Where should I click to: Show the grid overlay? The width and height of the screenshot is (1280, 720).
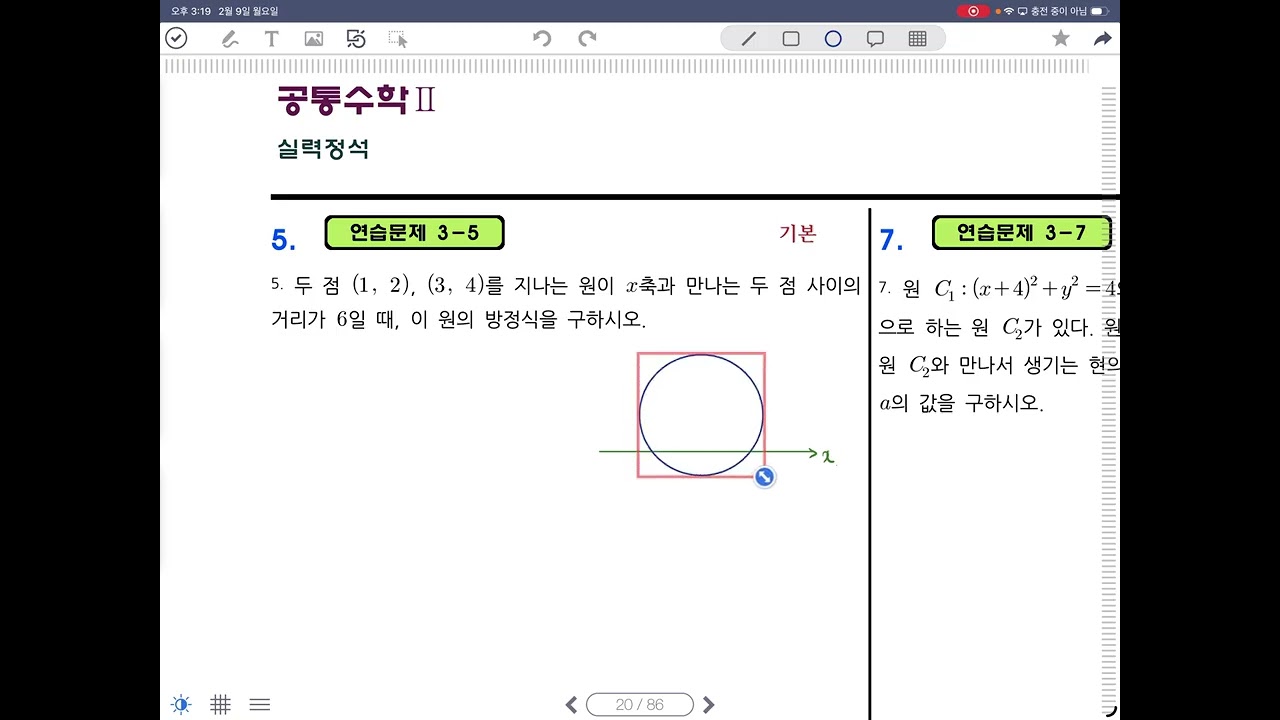click(x=221, y=704)
